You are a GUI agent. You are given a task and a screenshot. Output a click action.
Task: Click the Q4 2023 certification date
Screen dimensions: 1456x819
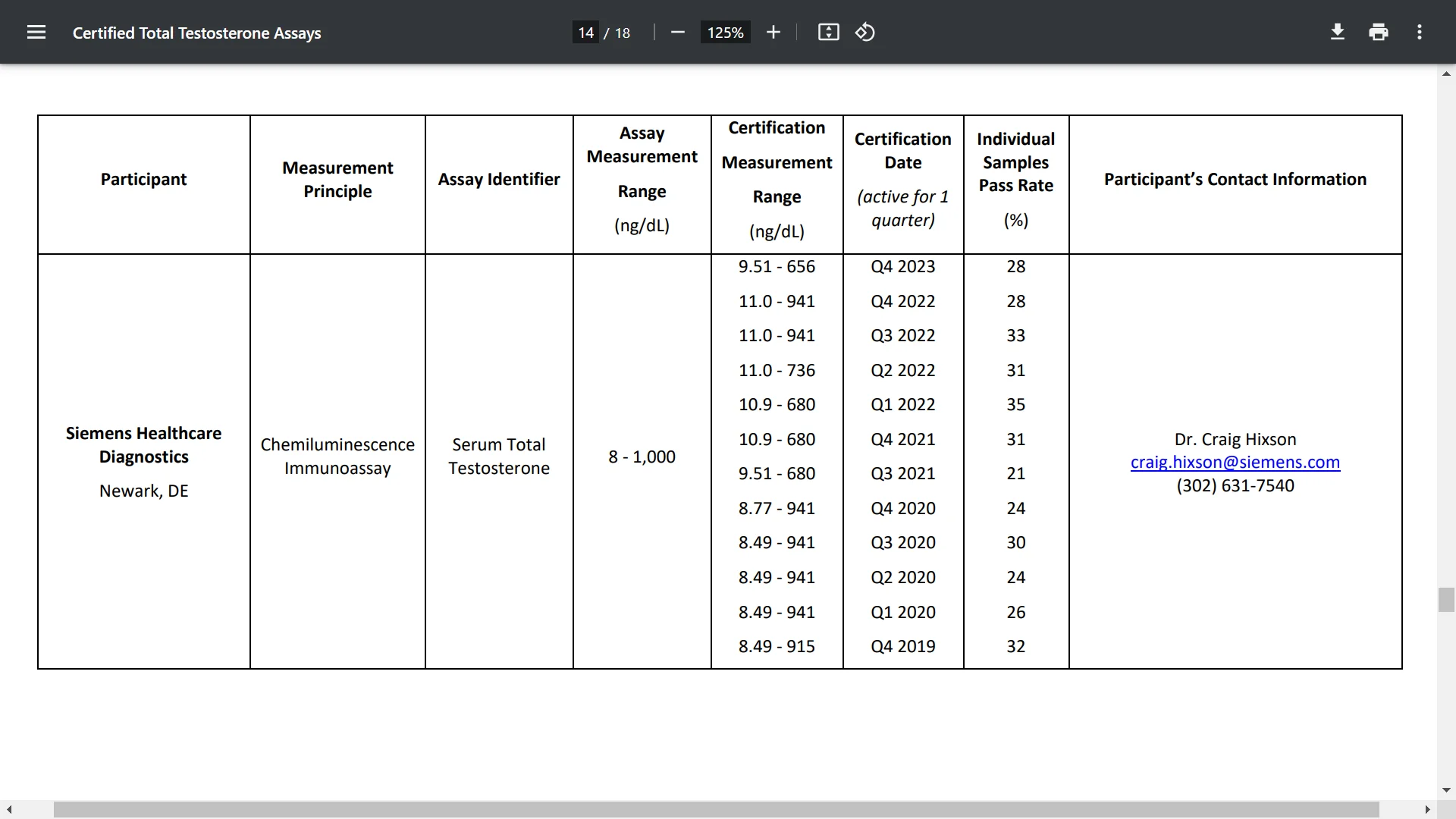[x=902, y=267]
